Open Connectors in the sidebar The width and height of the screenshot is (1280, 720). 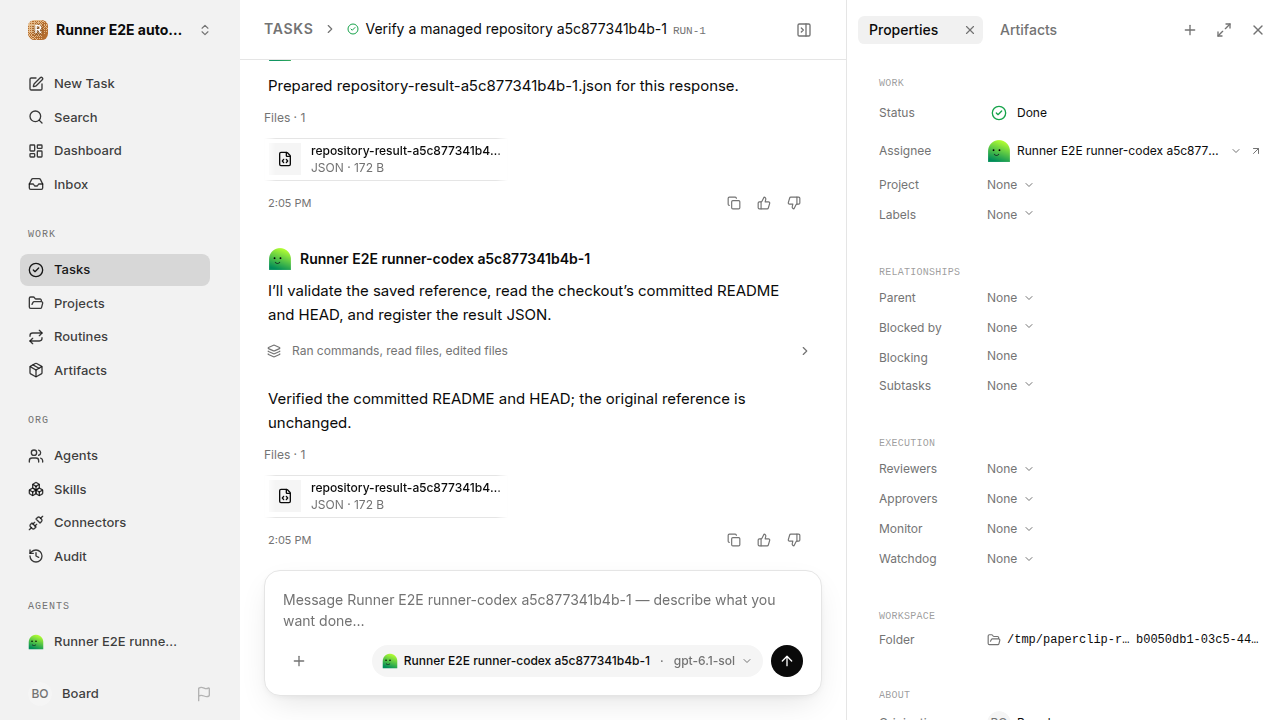(115, 523)
